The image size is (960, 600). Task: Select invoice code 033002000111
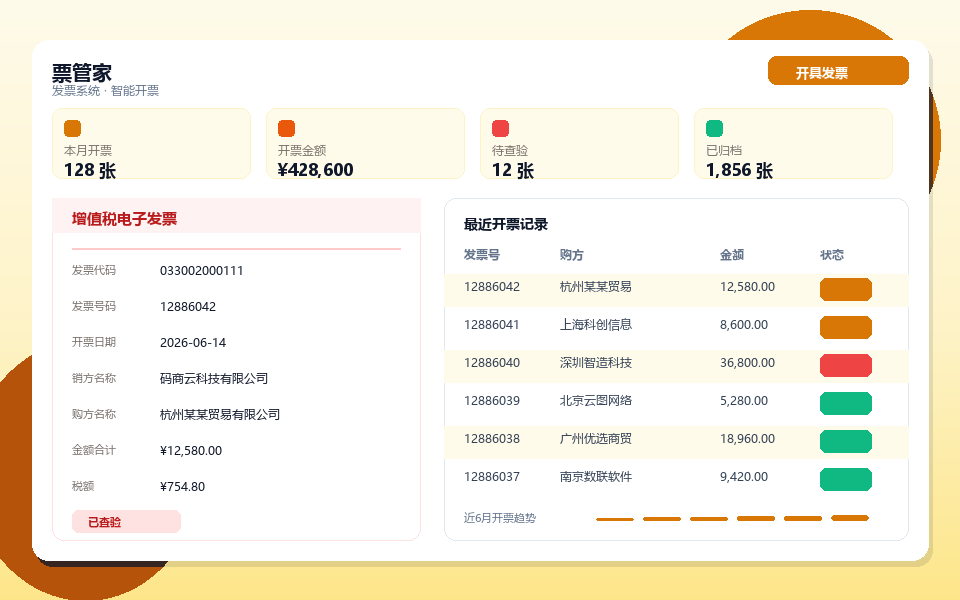pos(201,271)
